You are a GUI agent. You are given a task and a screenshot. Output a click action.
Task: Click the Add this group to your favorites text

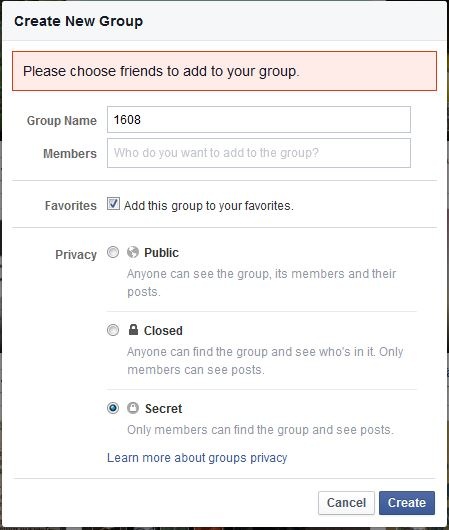(x=209, y=206)
